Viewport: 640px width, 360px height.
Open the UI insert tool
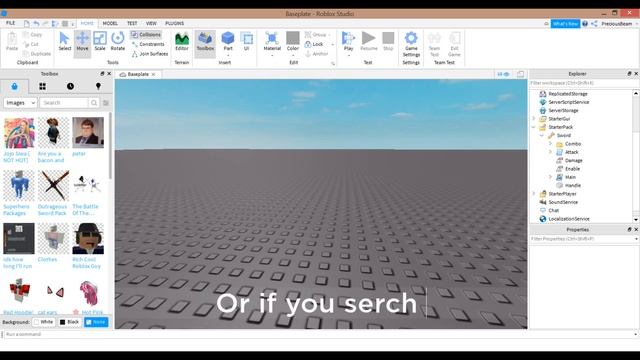tap(247, 42)
